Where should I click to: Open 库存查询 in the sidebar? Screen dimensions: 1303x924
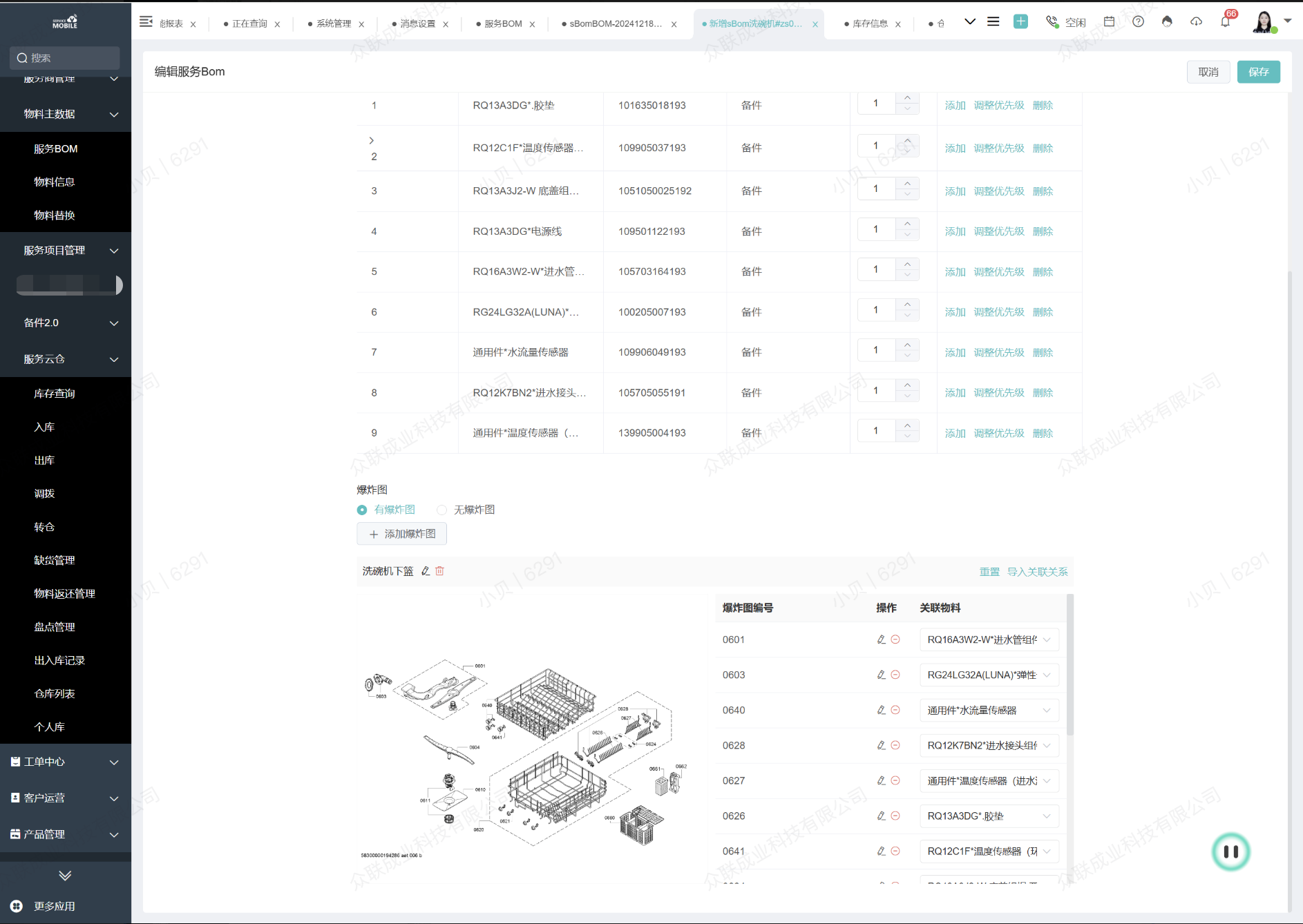(55, 394)
